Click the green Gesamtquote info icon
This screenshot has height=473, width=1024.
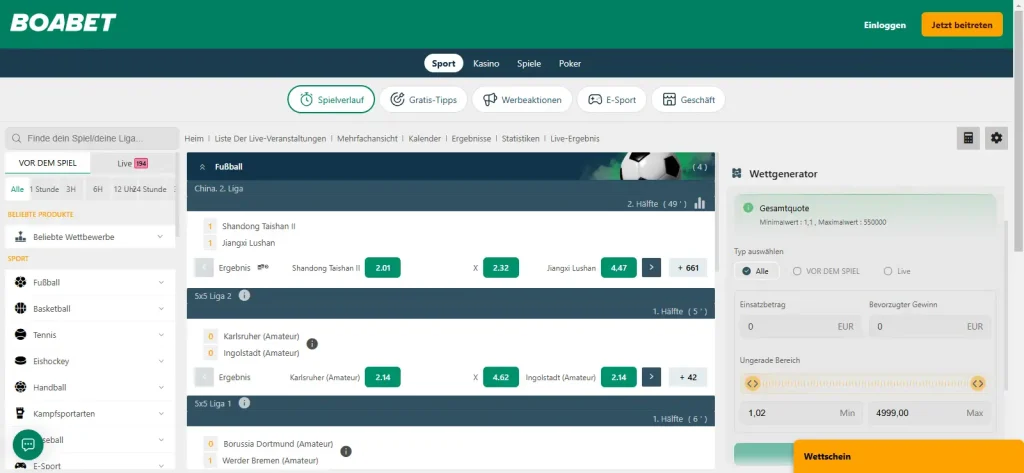(748, 208)
